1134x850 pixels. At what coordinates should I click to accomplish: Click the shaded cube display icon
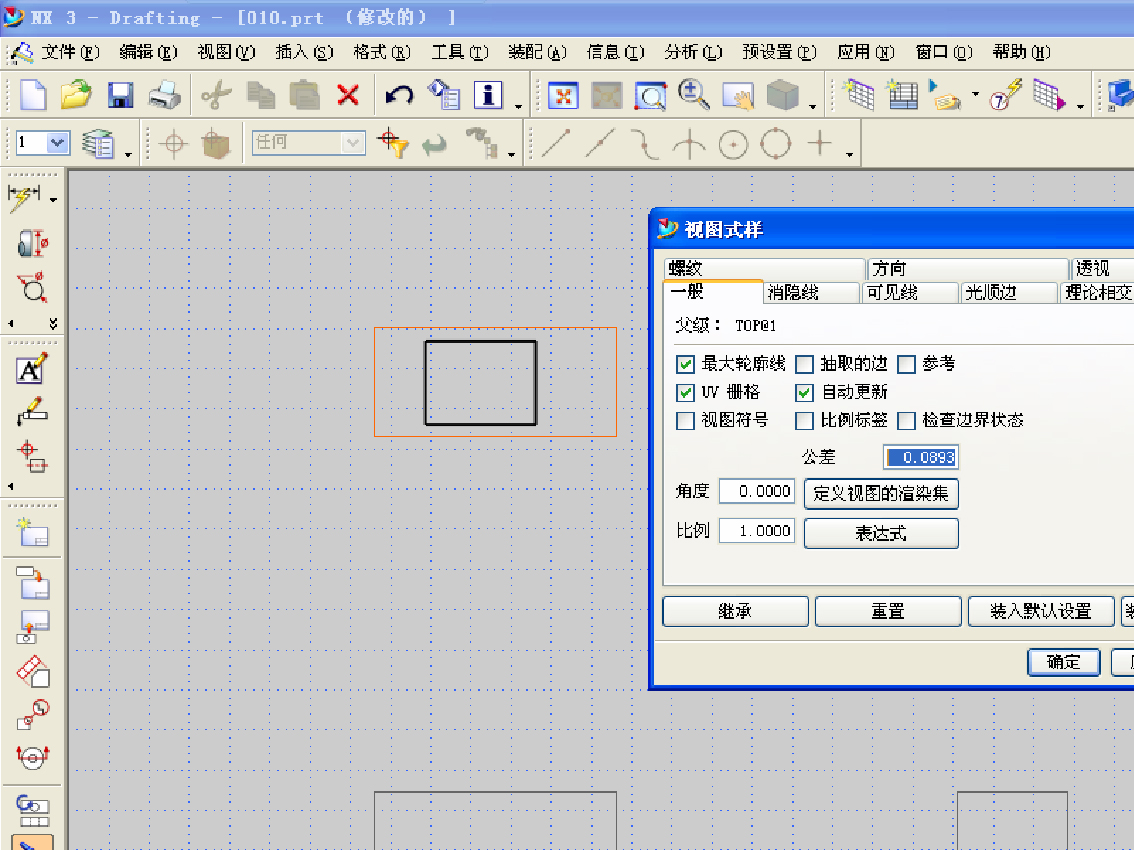782,95
